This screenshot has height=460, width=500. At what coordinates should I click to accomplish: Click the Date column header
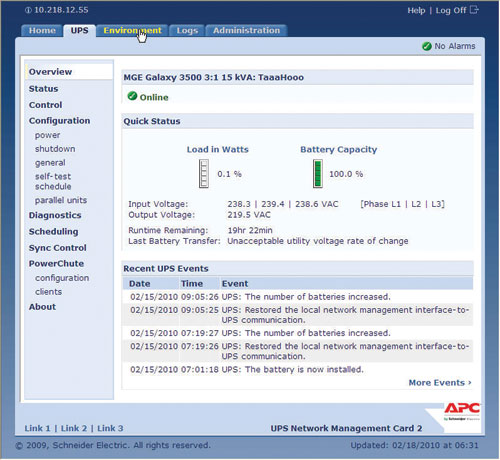(139, 284)
